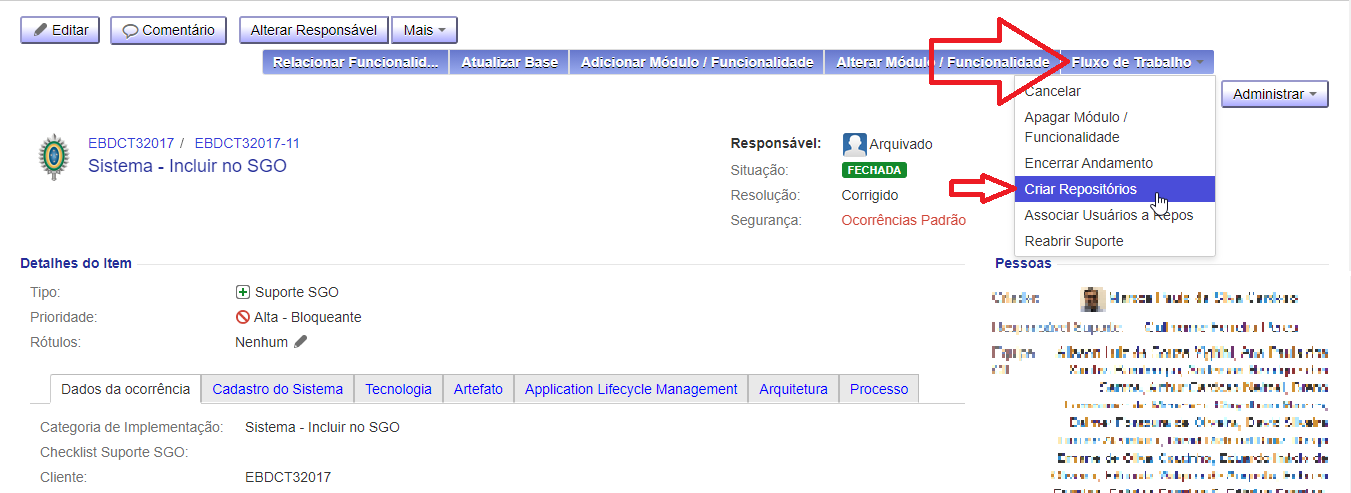The width and height of the screenshot is (1351, 493).
Task: Switch to the Cadastro do Sistema tab
Action: [x=277, y=389]
